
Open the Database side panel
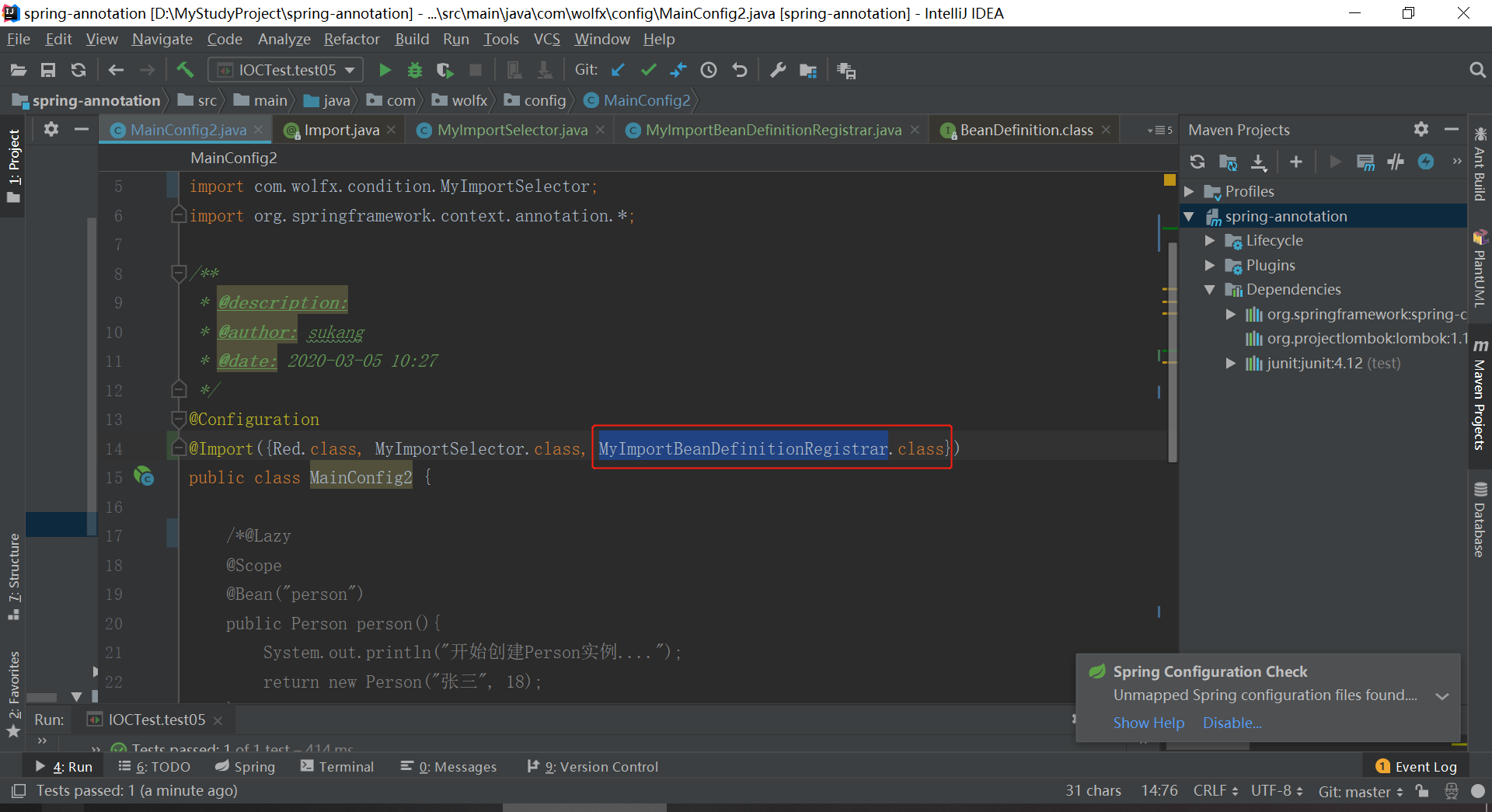1480,520
